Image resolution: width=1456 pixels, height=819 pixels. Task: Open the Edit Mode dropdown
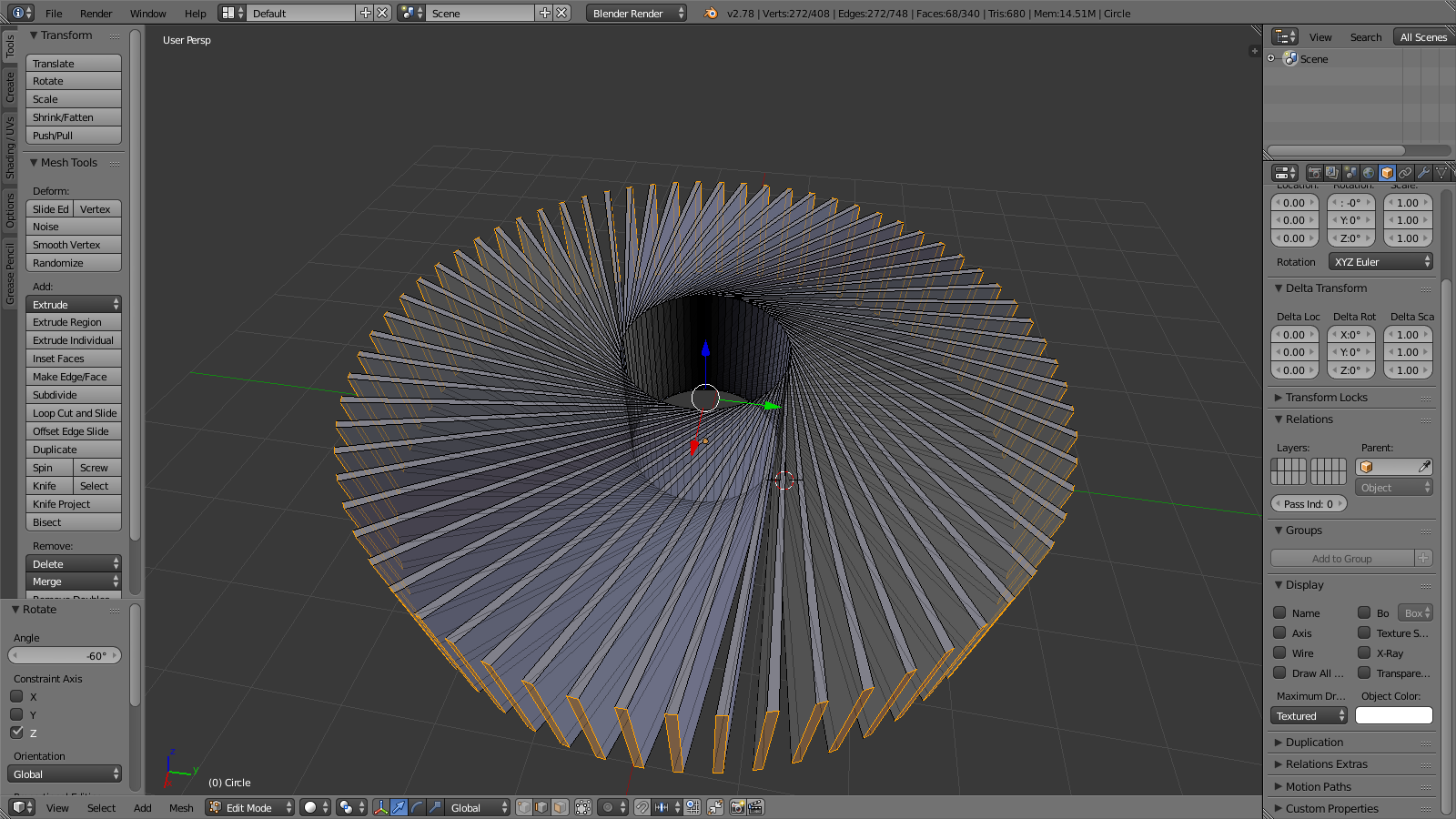[x=250, y=807]
